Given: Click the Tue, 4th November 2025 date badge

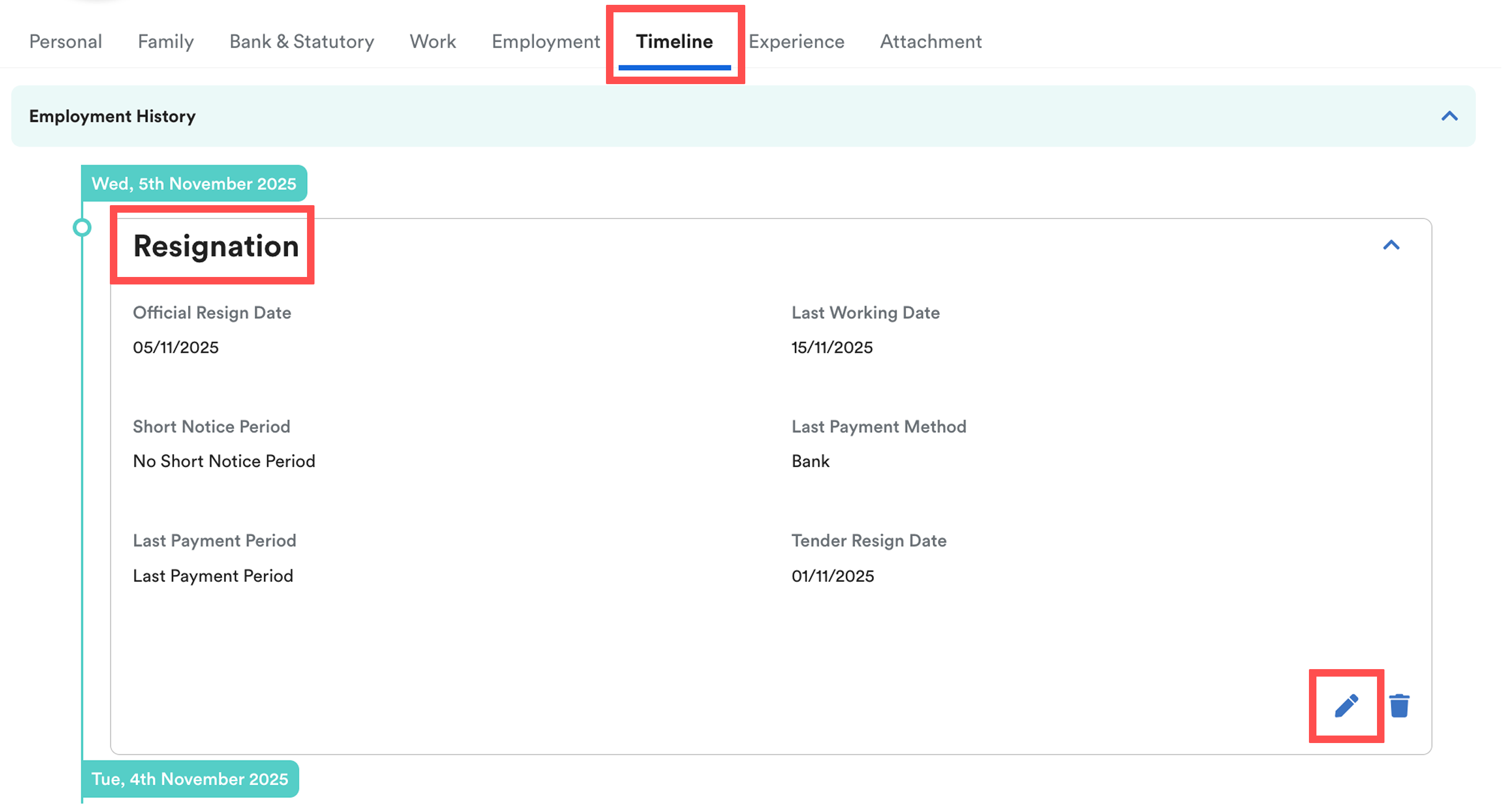Looking at the screenshot, I should (x=190, y=779).
